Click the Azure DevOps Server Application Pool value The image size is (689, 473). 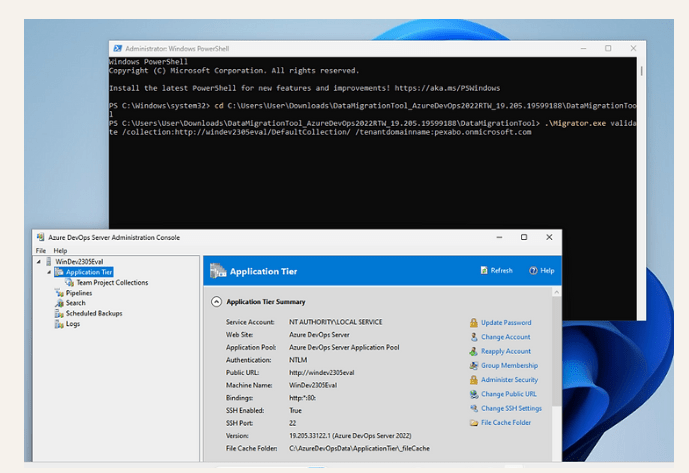(x=344, y=347)
